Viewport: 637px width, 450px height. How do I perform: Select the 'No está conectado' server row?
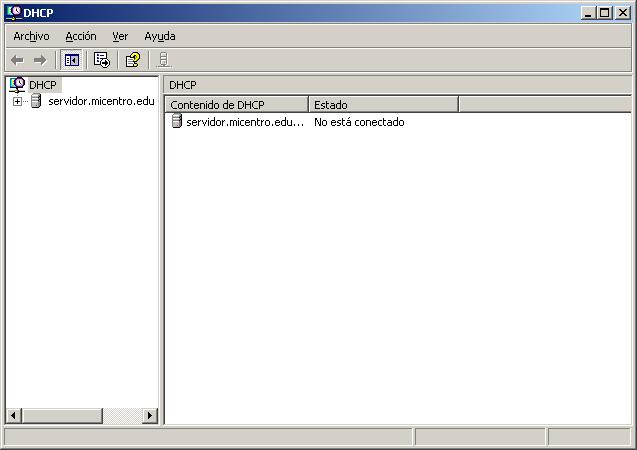359,122
